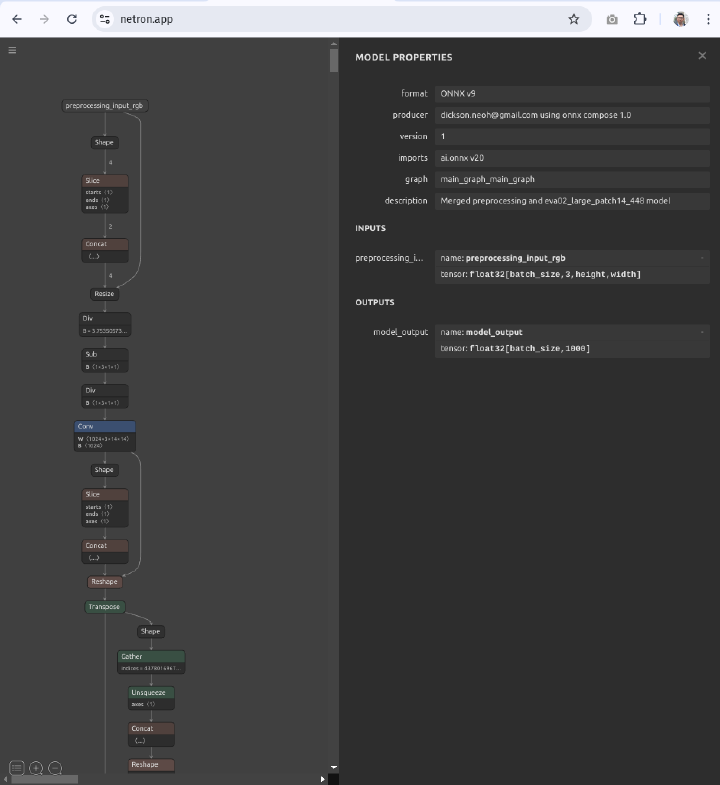
Task: Click the description field in model properties
Action: [x=572, y=201]
